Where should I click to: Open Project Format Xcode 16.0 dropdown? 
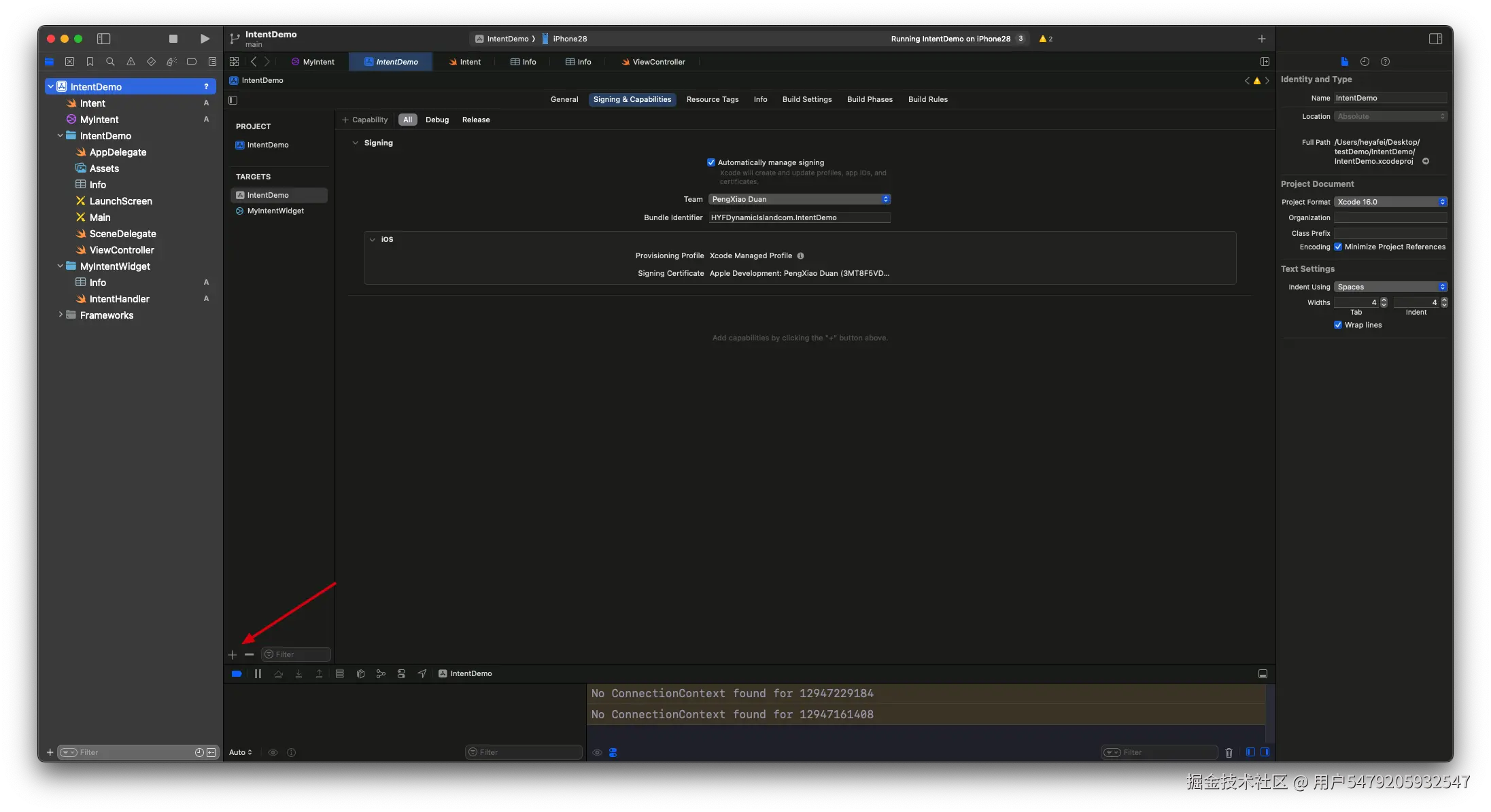(1390, 202)
